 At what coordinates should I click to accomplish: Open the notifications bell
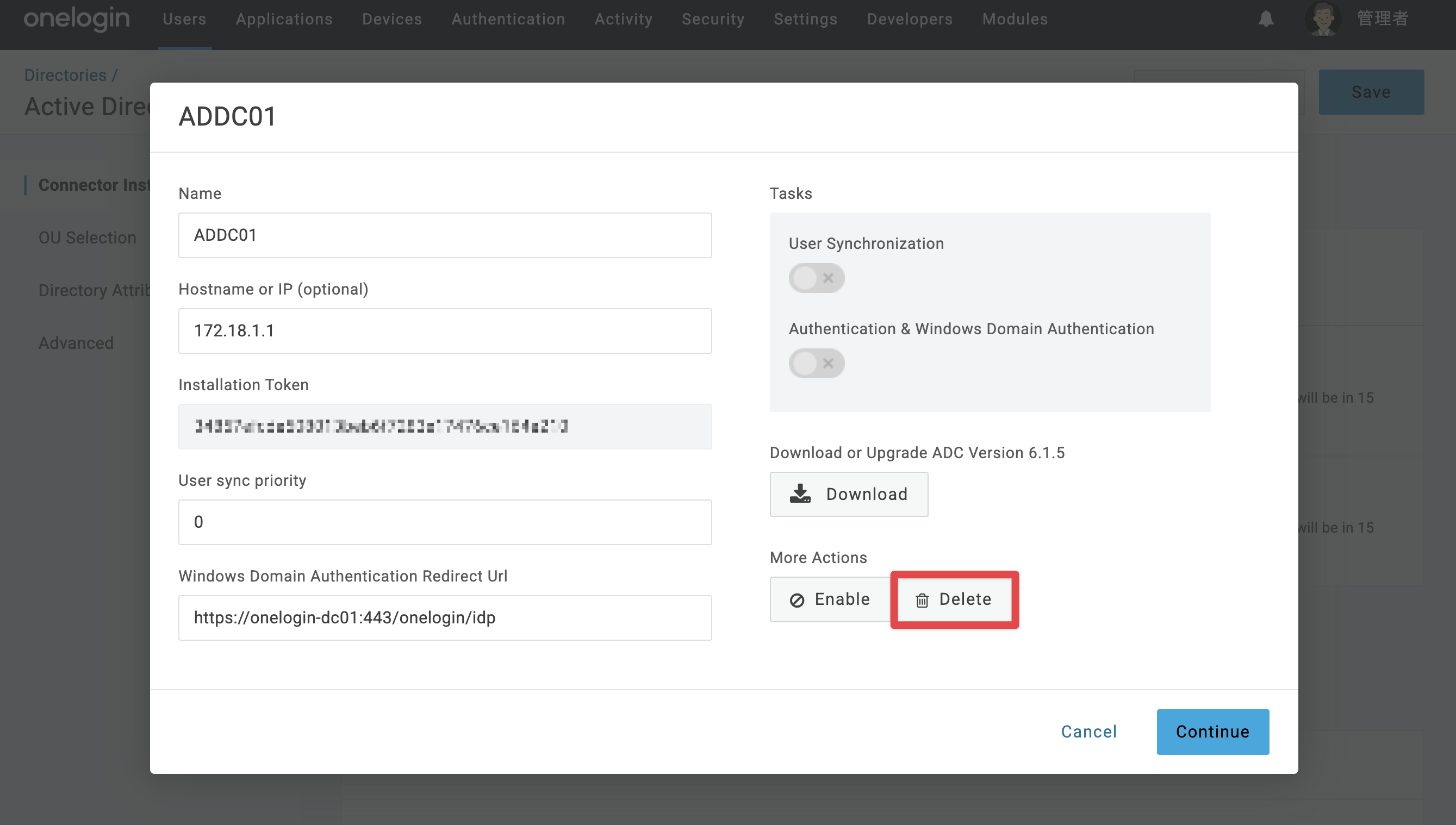coord(1266,18)
